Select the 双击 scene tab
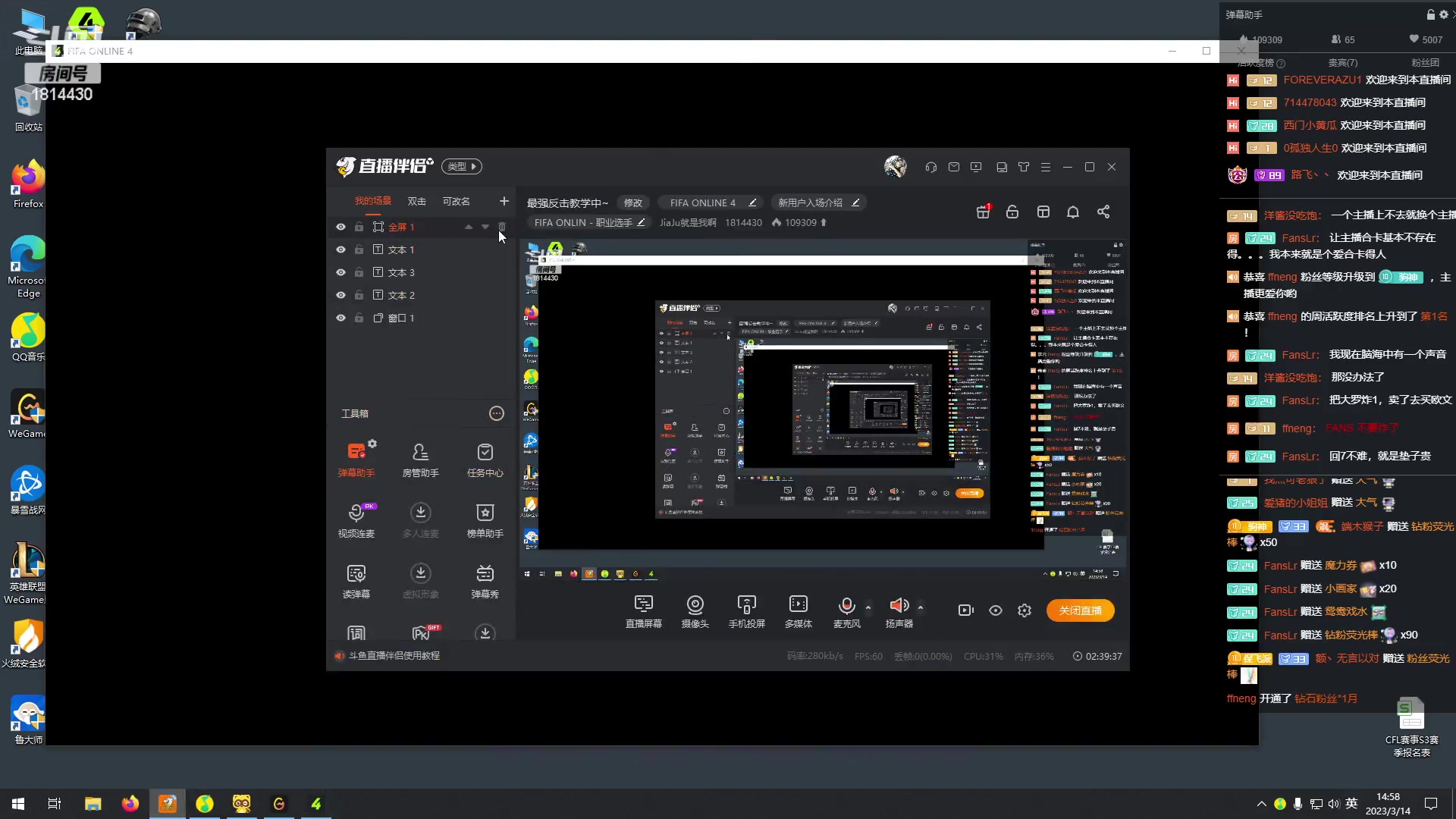The image size is (1456, 819). pos(416,201)
